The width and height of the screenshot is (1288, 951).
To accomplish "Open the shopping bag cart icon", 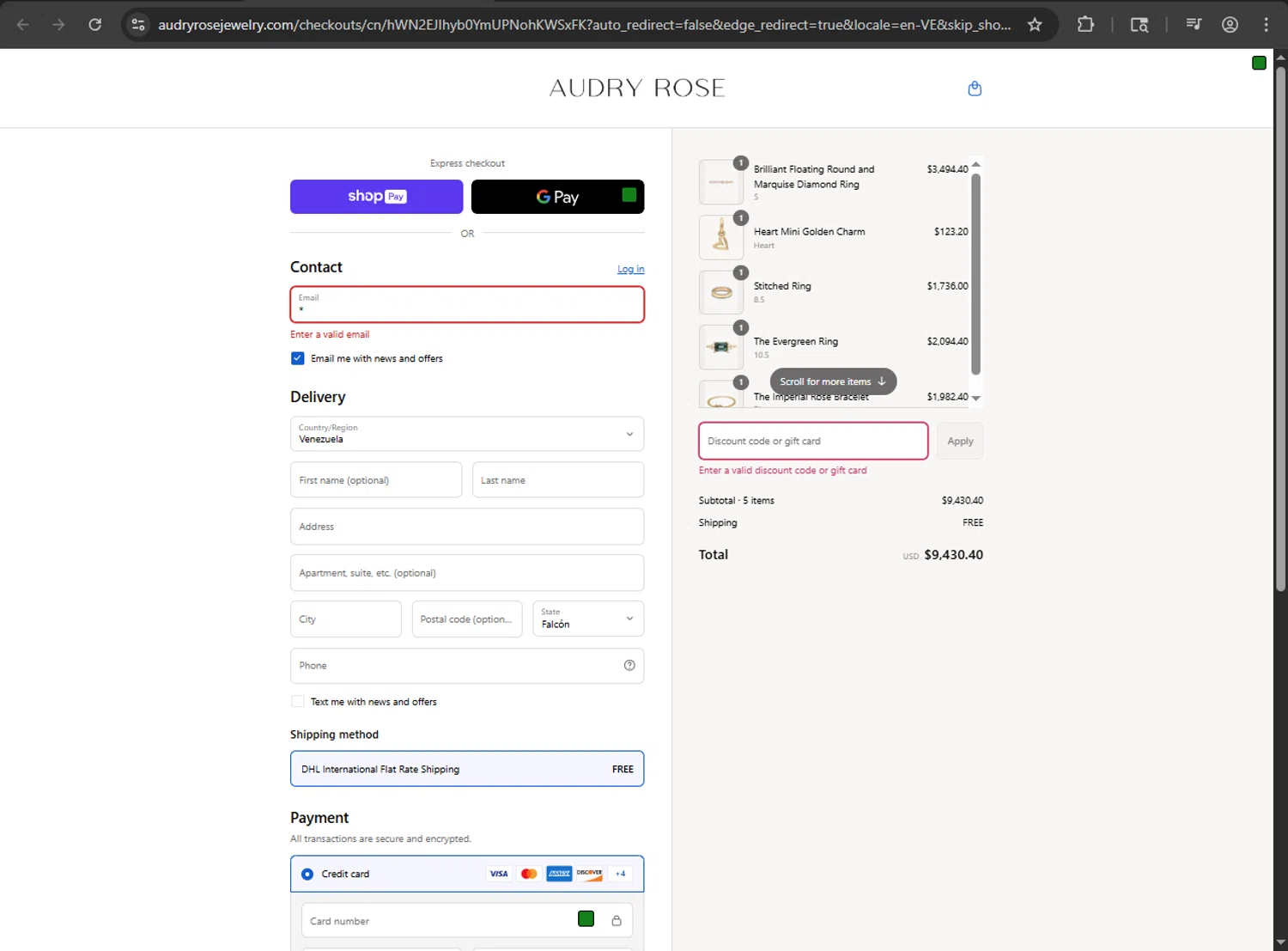I will point(975,88).
